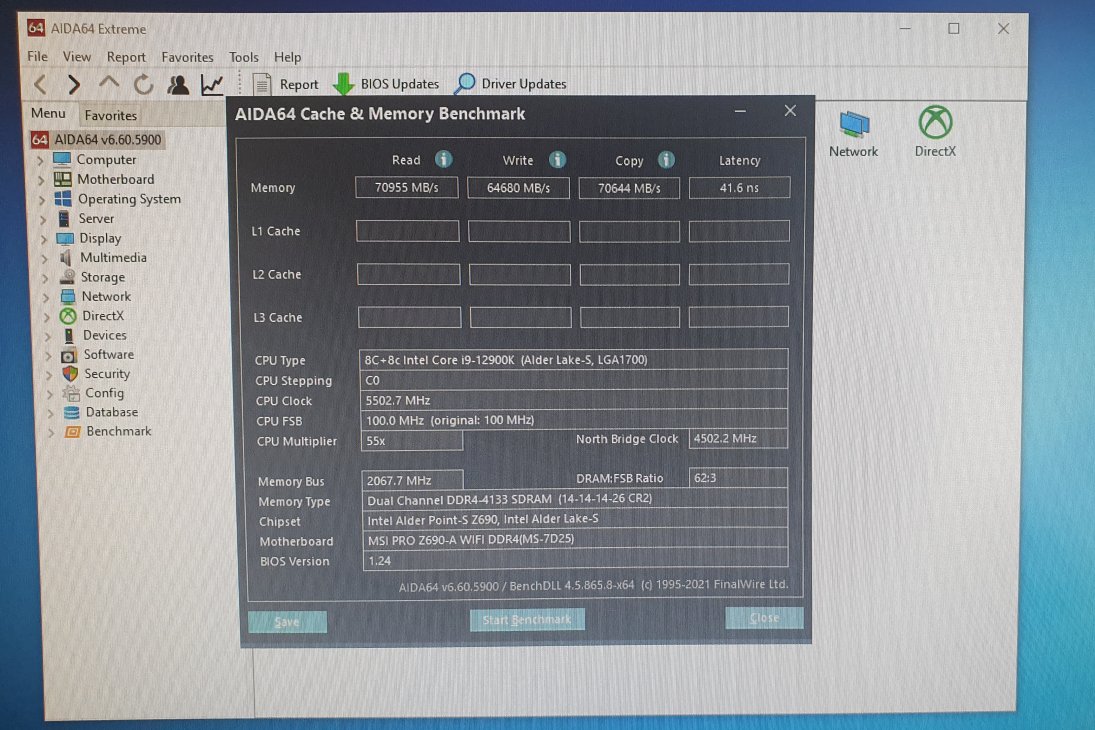Switch to the Menu tab in the sidebar

[x=48, y=113]
